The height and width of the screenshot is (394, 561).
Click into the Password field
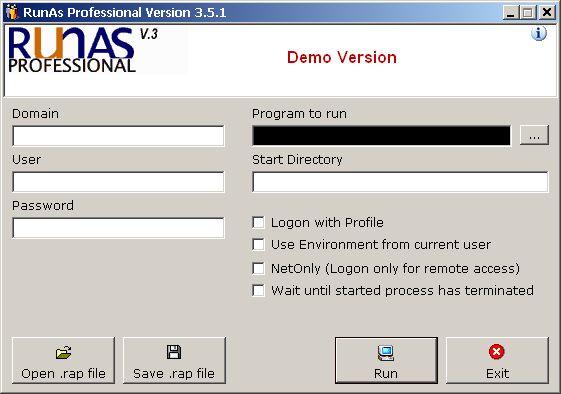[x=118, y=228]
